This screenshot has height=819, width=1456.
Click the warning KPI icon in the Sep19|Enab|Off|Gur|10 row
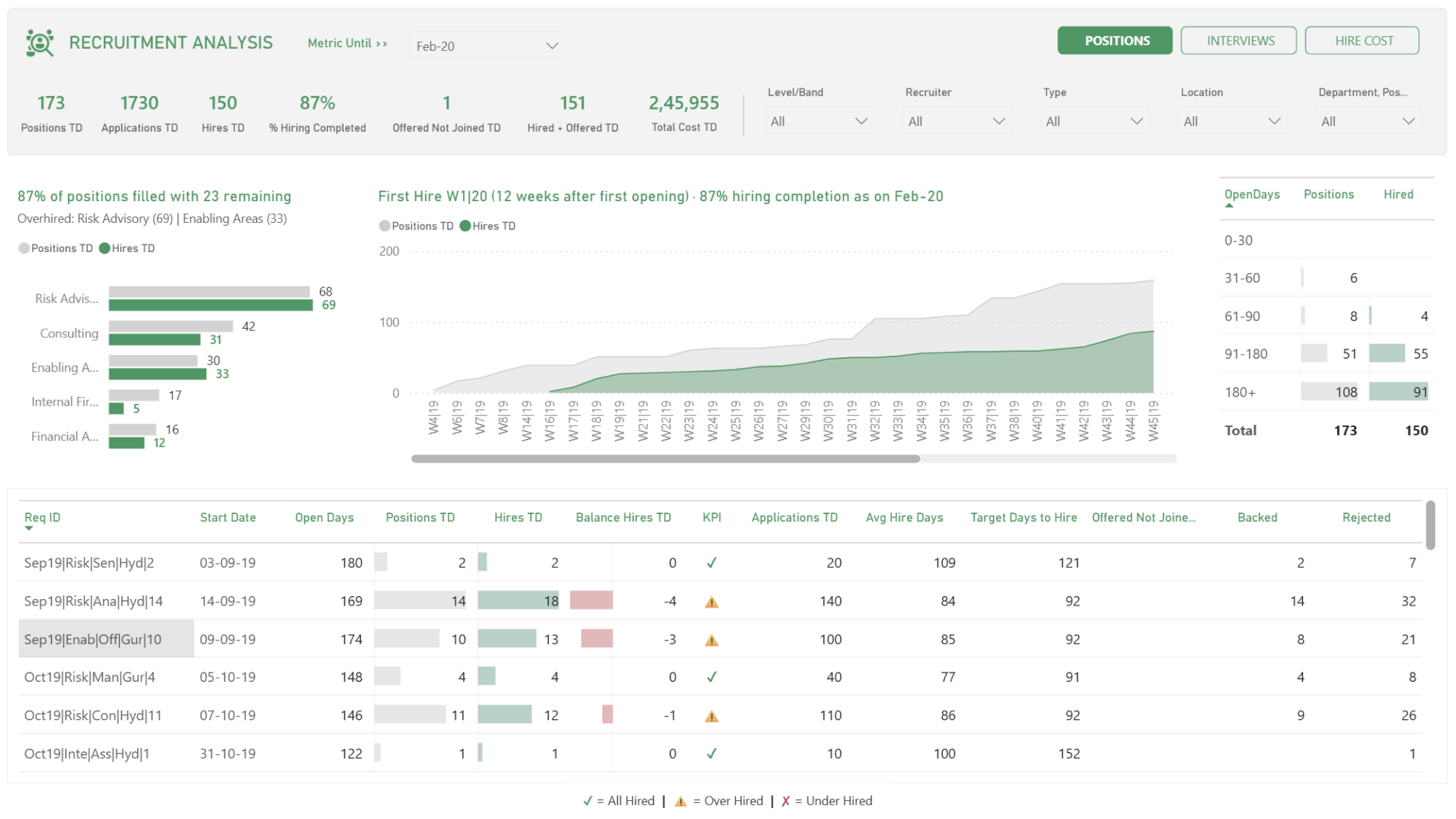[x=712, y=640]
